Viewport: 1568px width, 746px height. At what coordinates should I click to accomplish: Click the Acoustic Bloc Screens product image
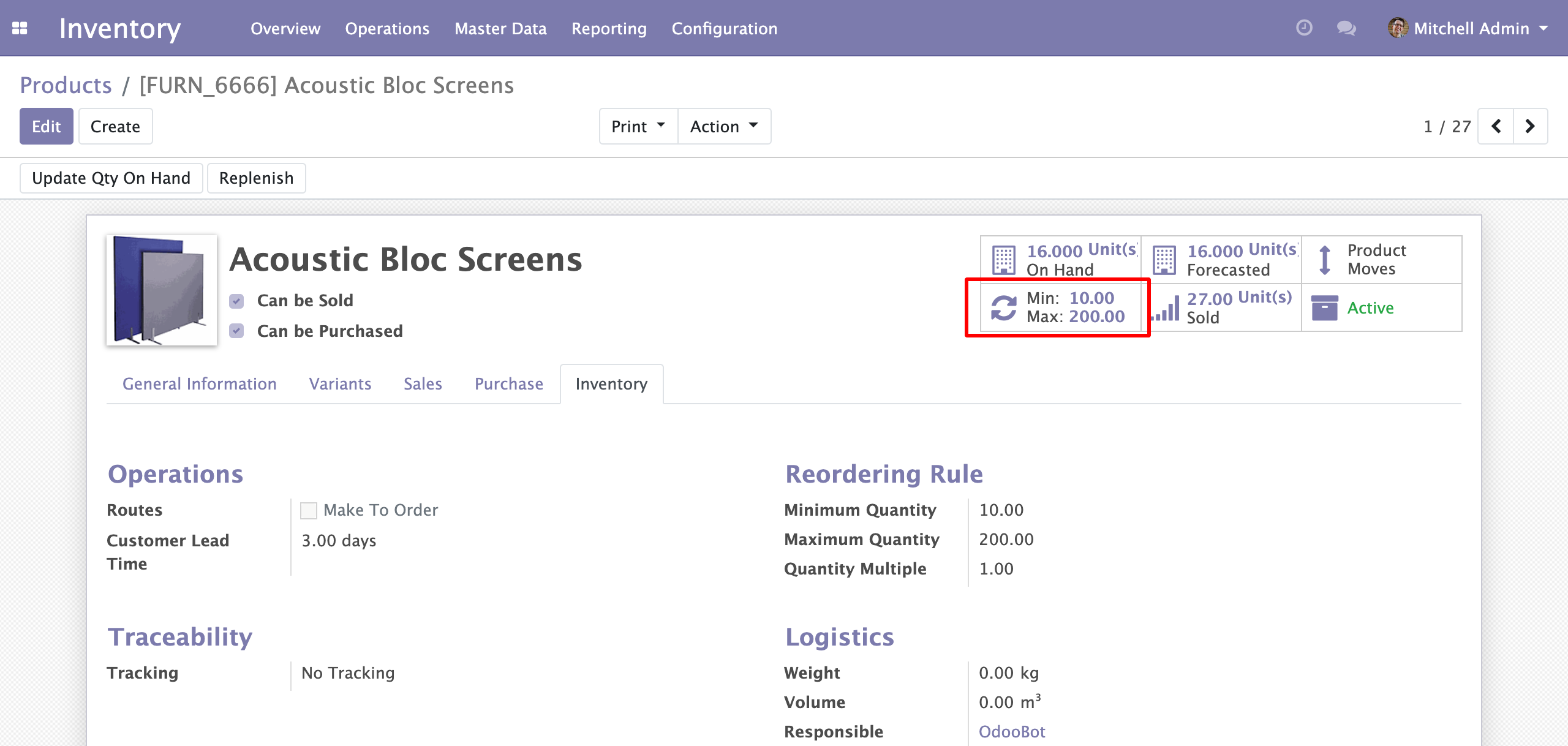161,290
